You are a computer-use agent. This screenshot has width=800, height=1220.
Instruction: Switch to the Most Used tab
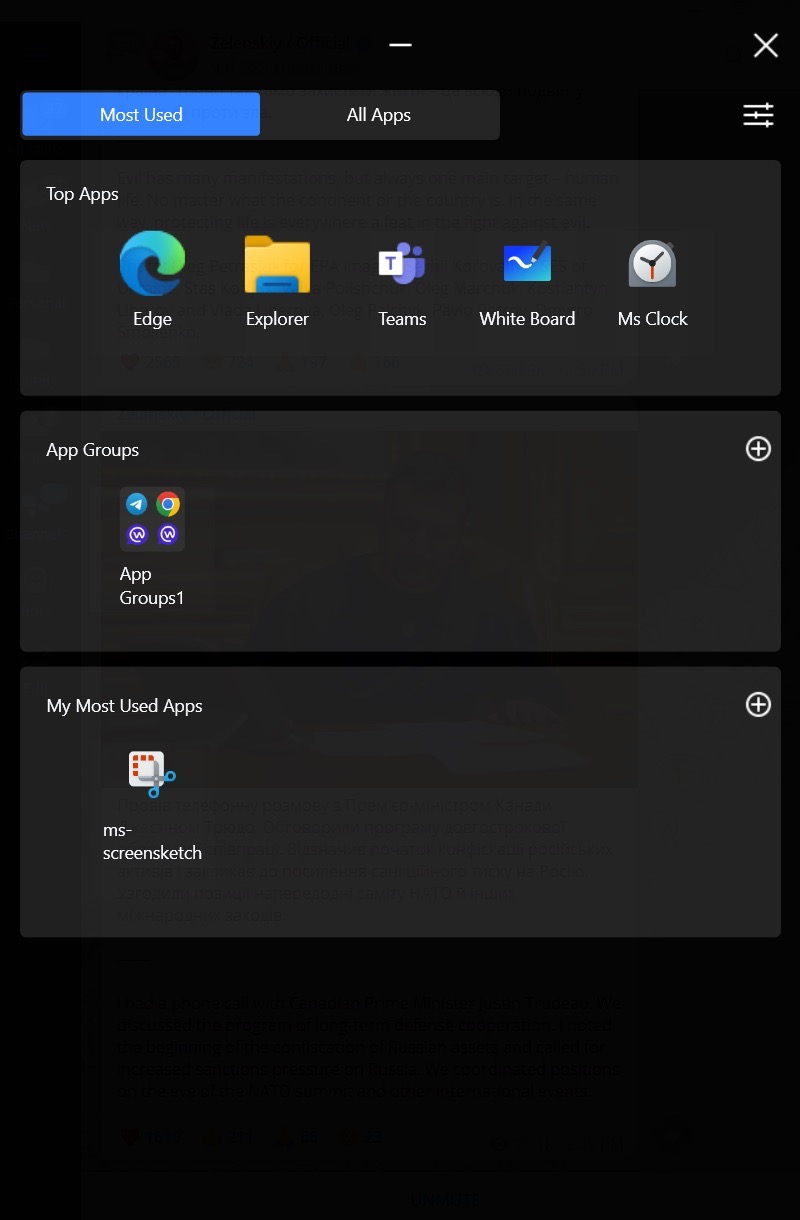pos(141,115)
